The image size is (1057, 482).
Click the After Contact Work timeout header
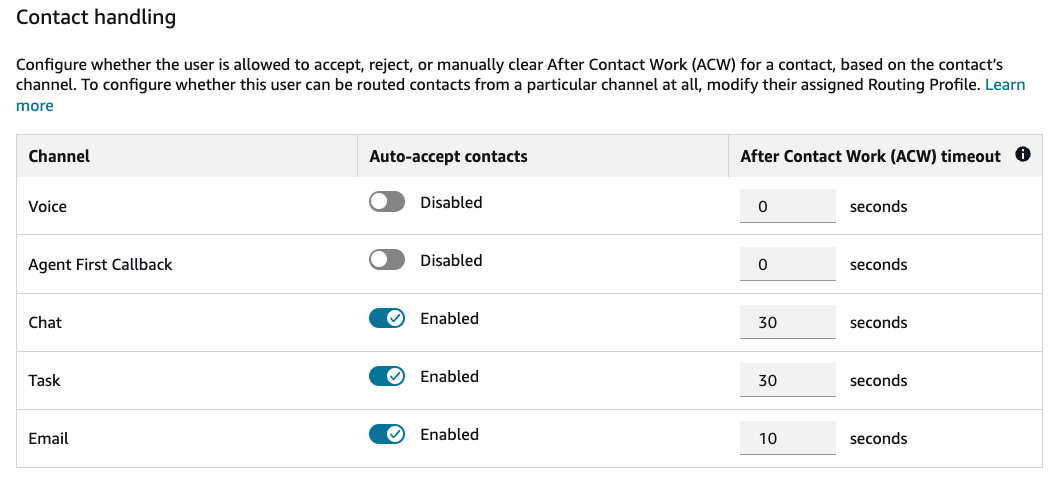tap(870, 156)
